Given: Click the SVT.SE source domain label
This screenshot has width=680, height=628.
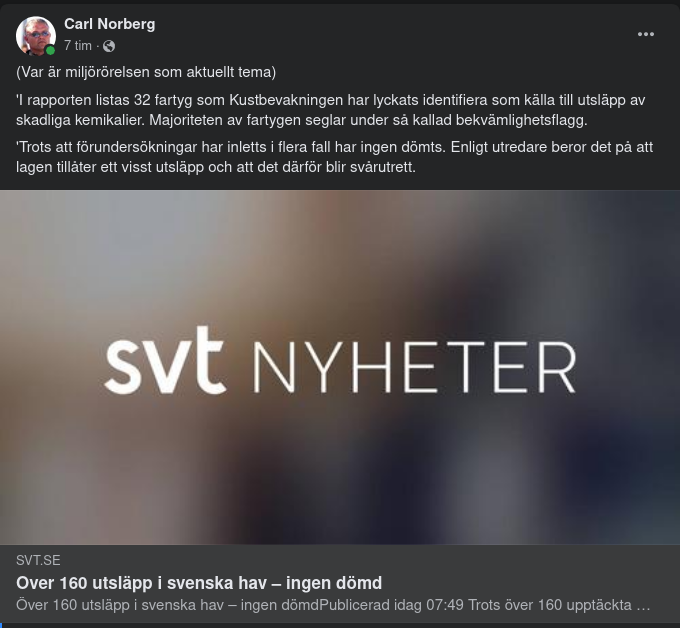Looking at the screenshot, I should (x=38, y=560).
